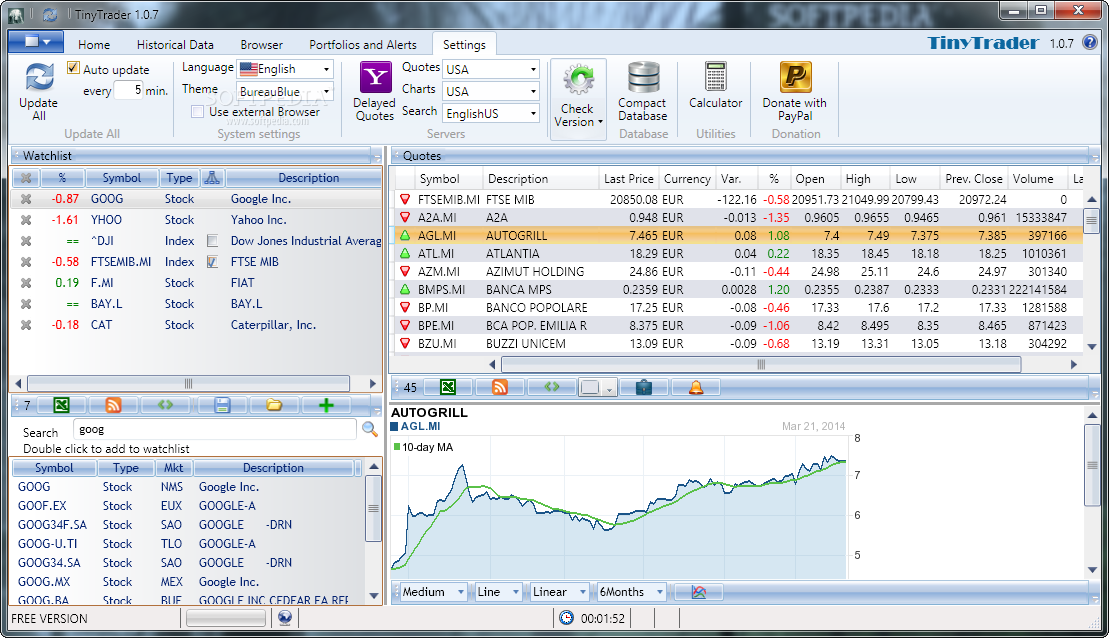Remove CAT from watchlist
The height and width of the screenshot is (638, 1109).
25,325
